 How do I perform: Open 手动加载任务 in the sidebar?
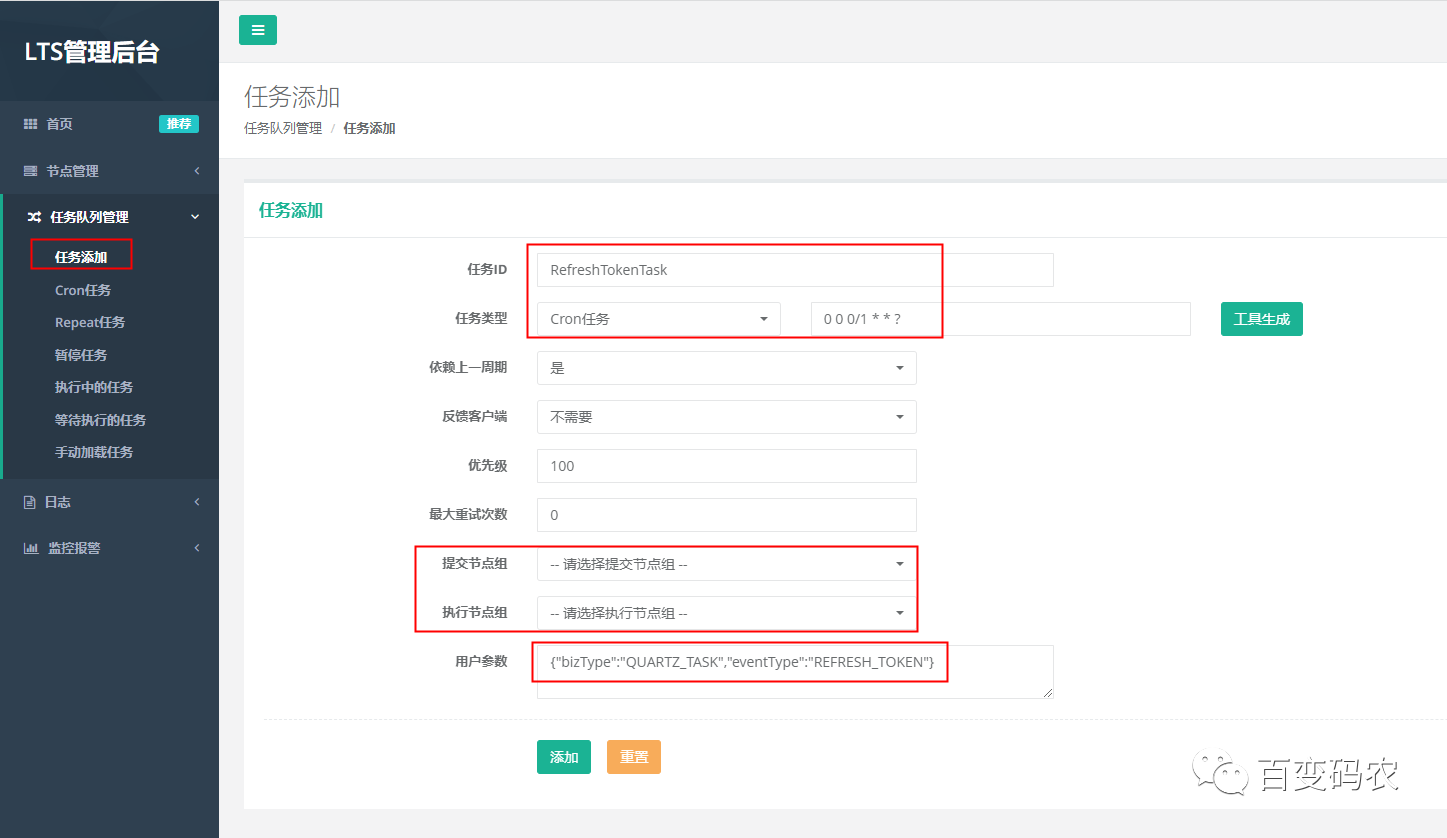[94, 452]
